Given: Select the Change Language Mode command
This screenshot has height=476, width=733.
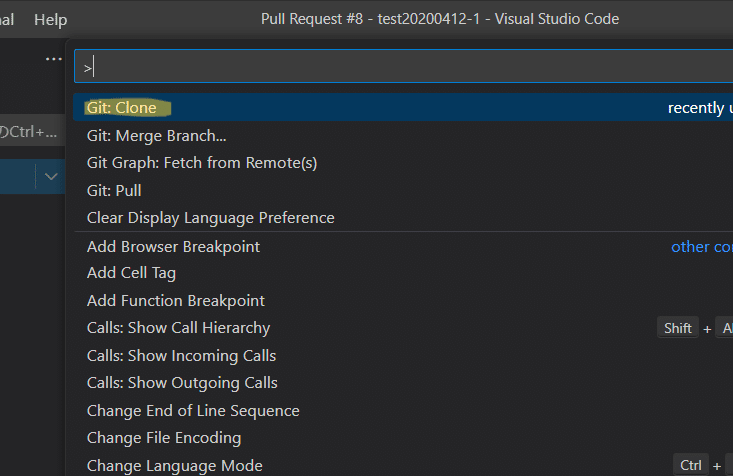Looking at the screenshot, I should (174, 465).
